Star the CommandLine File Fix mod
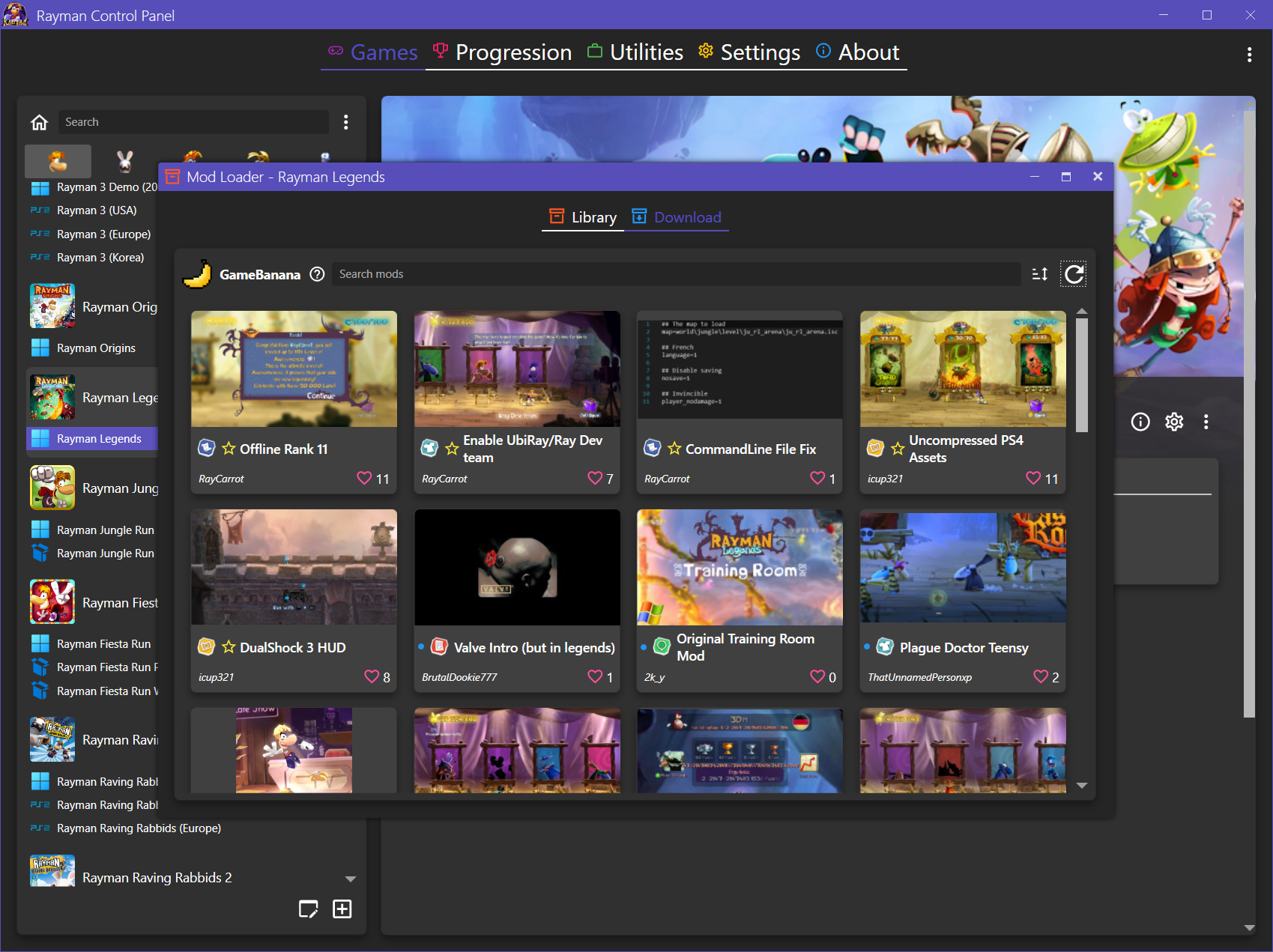This screenshot has width=1273, height=952. pyautogui.click(x=674, y=449)
